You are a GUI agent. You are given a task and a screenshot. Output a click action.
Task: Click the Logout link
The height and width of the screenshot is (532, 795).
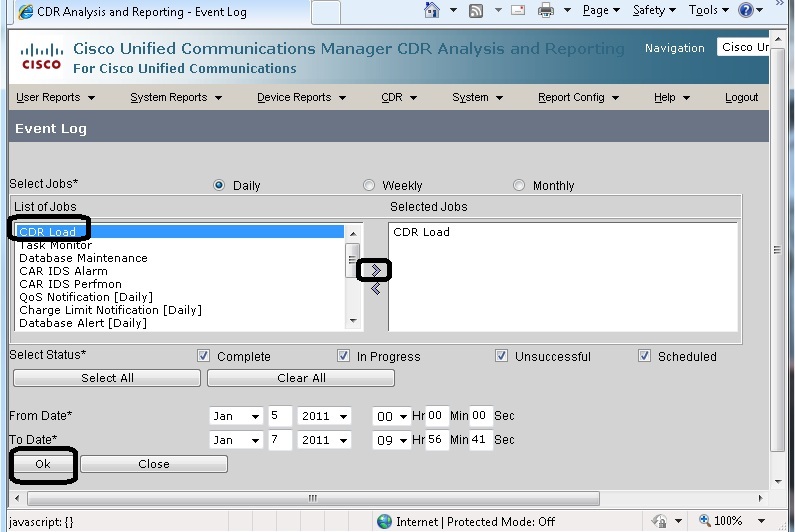(x=741, y=97)
